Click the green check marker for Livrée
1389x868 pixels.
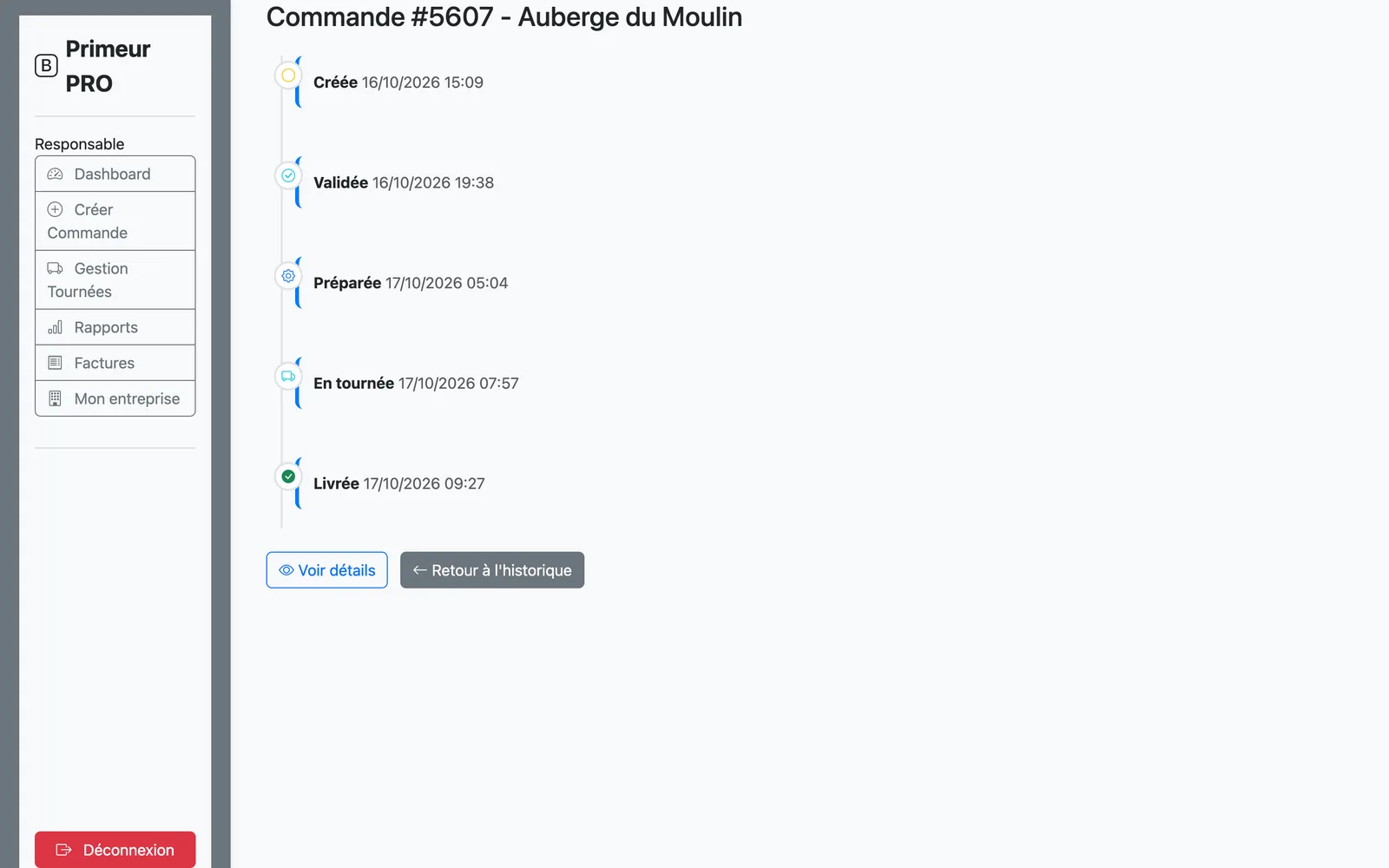(288, 477)
